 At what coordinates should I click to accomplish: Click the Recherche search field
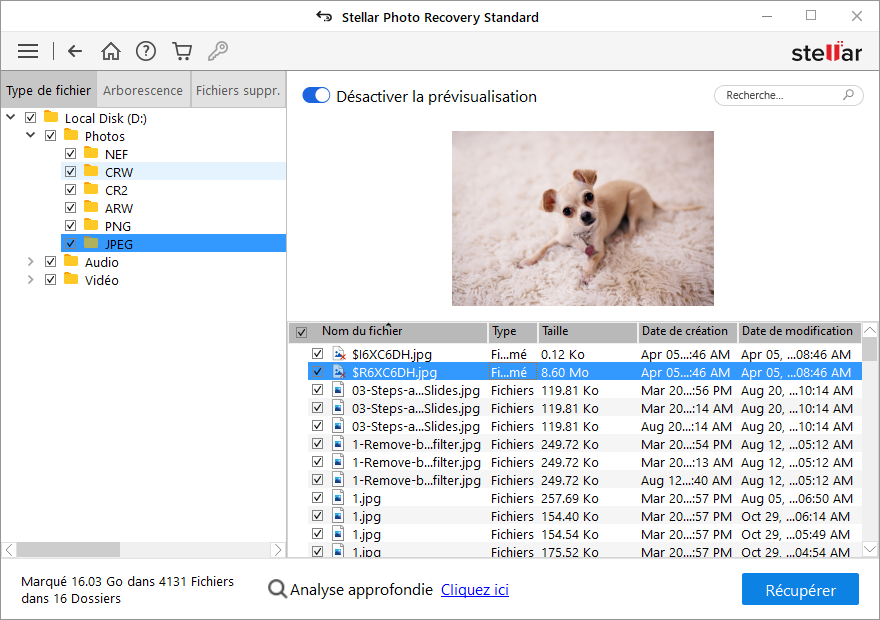(780, 96)
